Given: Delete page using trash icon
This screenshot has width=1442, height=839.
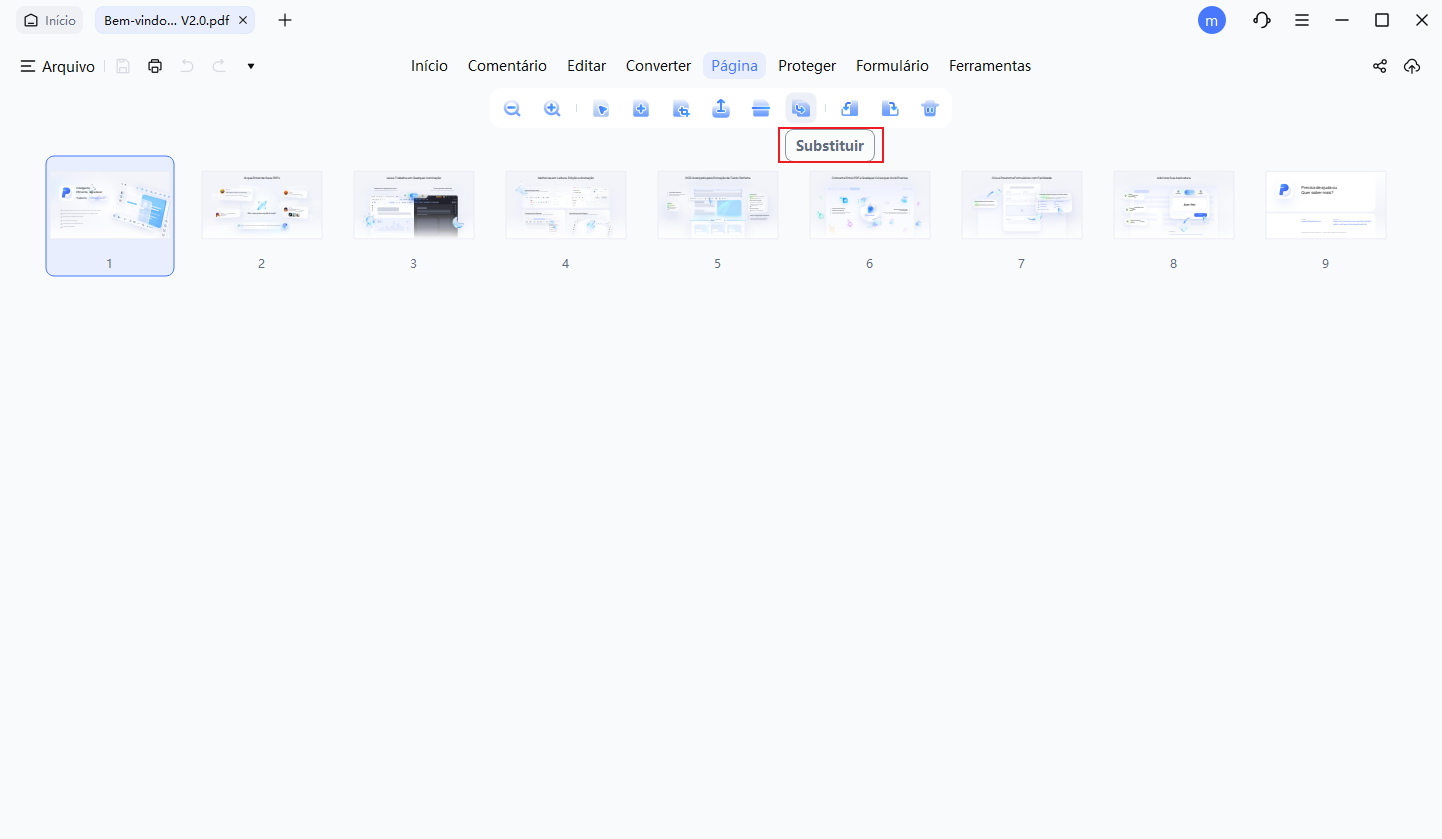Looking at the screenshot, I should pos(930,109).
